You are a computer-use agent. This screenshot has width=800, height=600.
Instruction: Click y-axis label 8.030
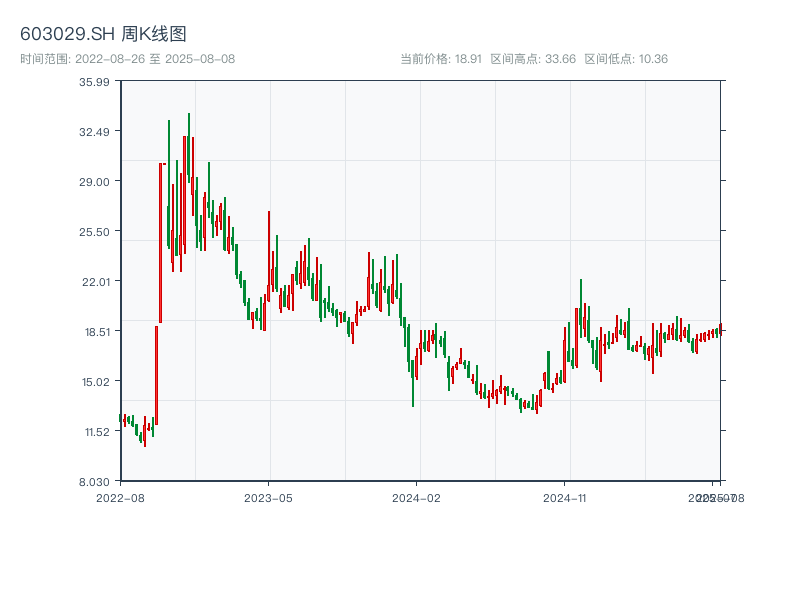[x=94, y=482]
